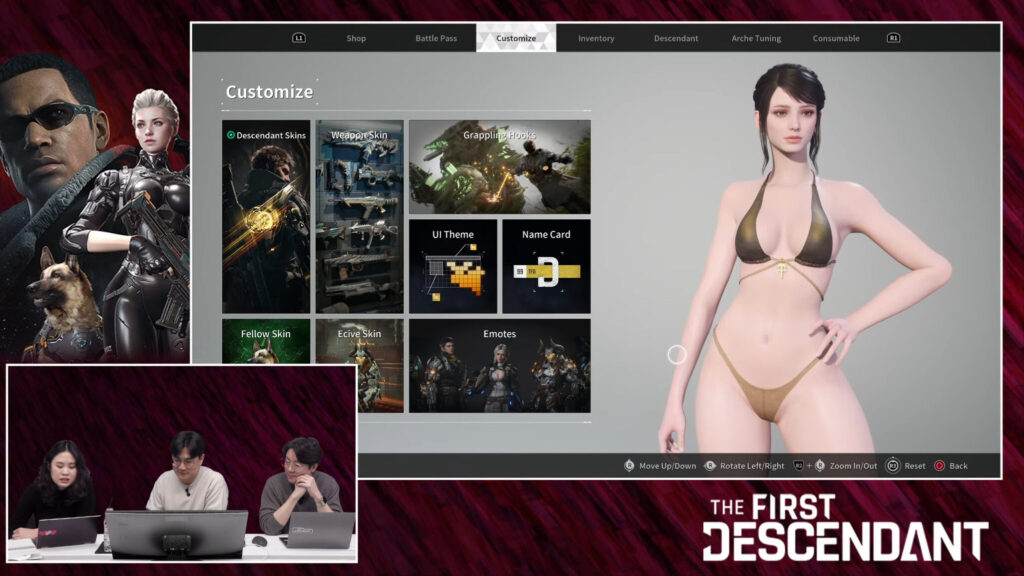Click the Move Up/Down stick icon

pos(629,466)
